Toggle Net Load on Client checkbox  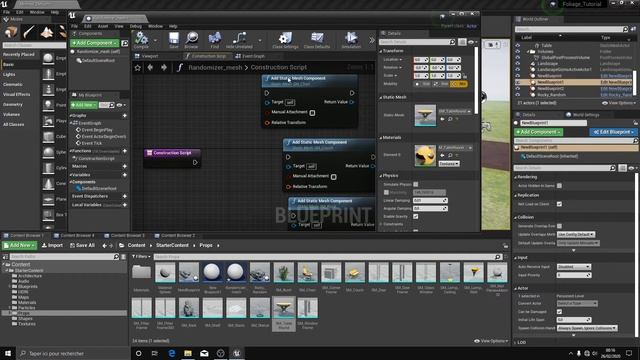pyautogui.click(x=559, y=204)
